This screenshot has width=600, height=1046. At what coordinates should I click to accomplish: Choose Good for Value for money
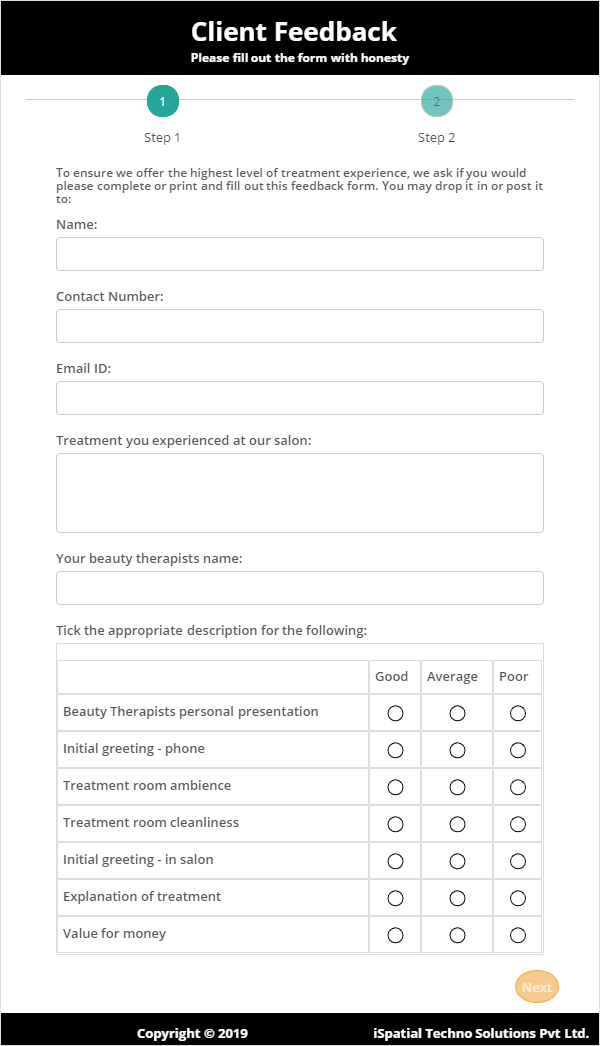click(395, 935)
